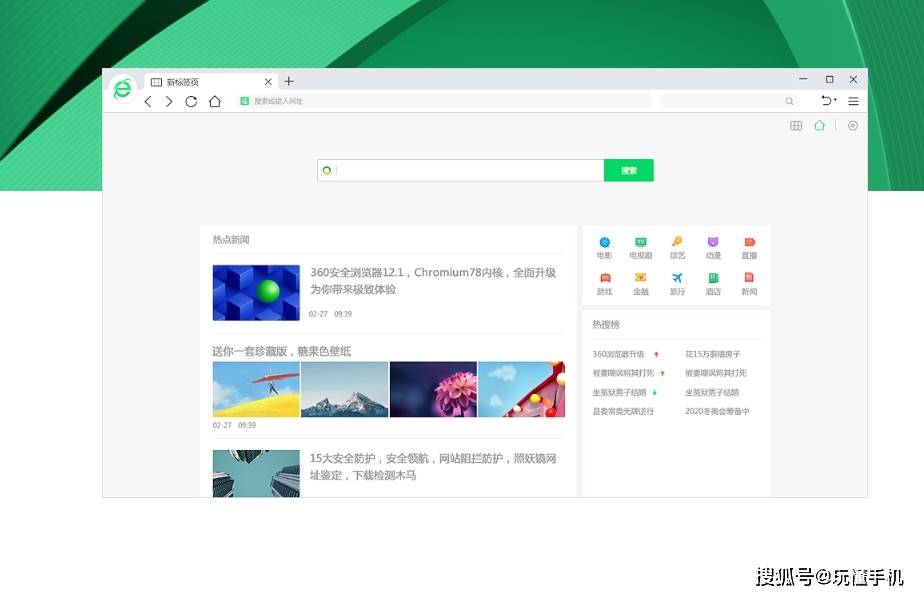Image resolution: width=924 pixels, height=597 pixels.
Task: Select the 新标签页 tab
Action: [210, 82]
